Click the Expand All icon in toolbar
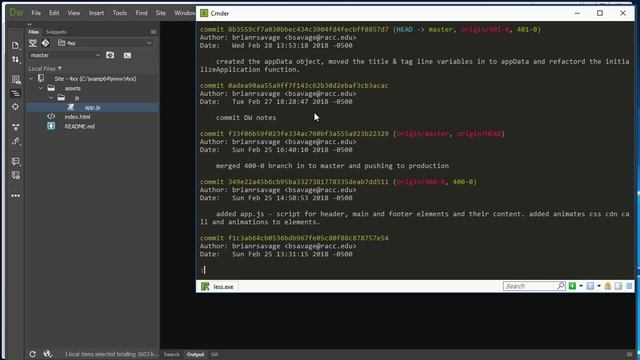This screenshot has height=360, width=640. 16,127
